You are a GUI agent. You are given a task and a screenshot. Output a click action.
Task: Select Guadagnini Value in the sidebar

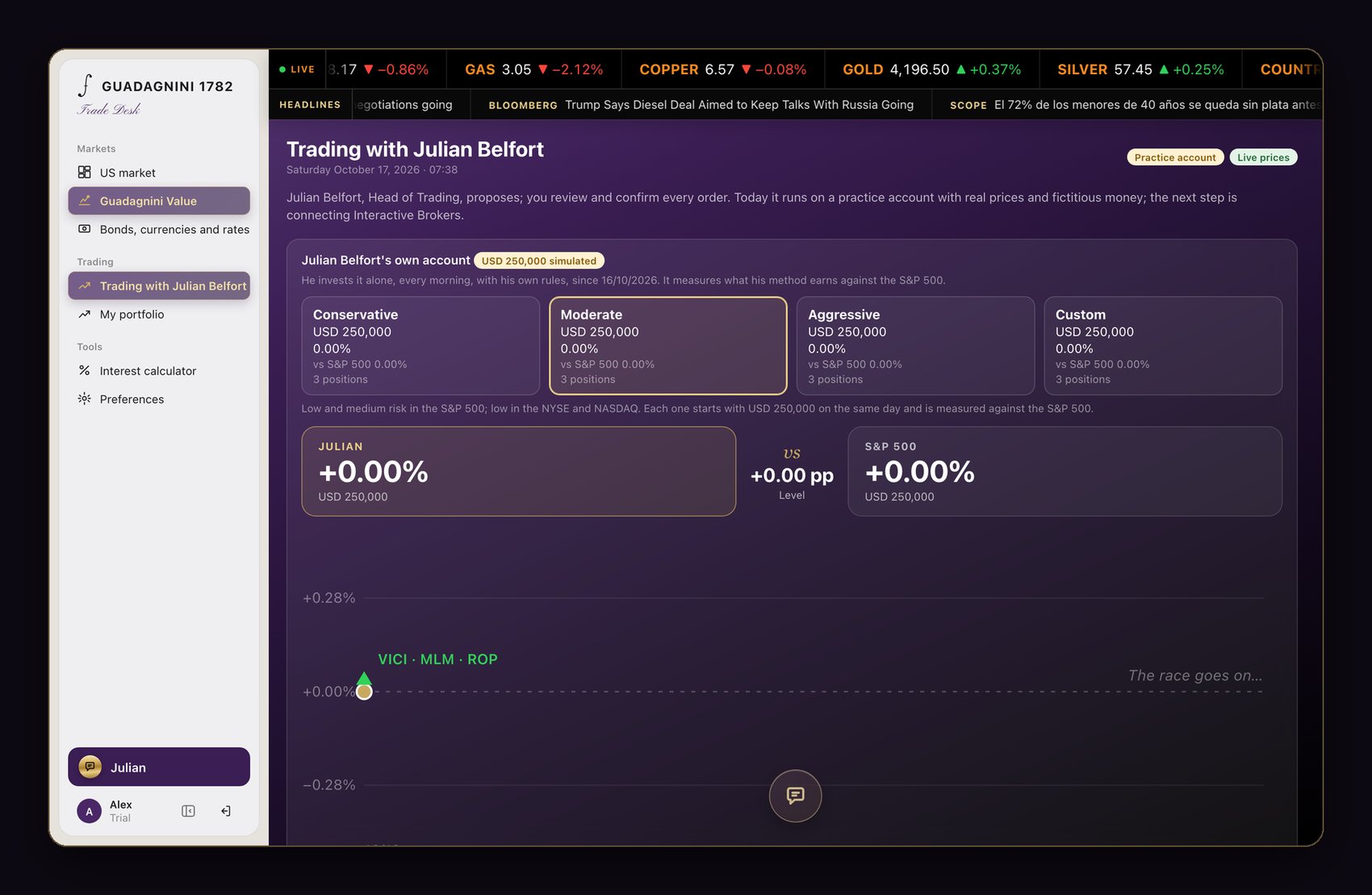tap(159, 201)
